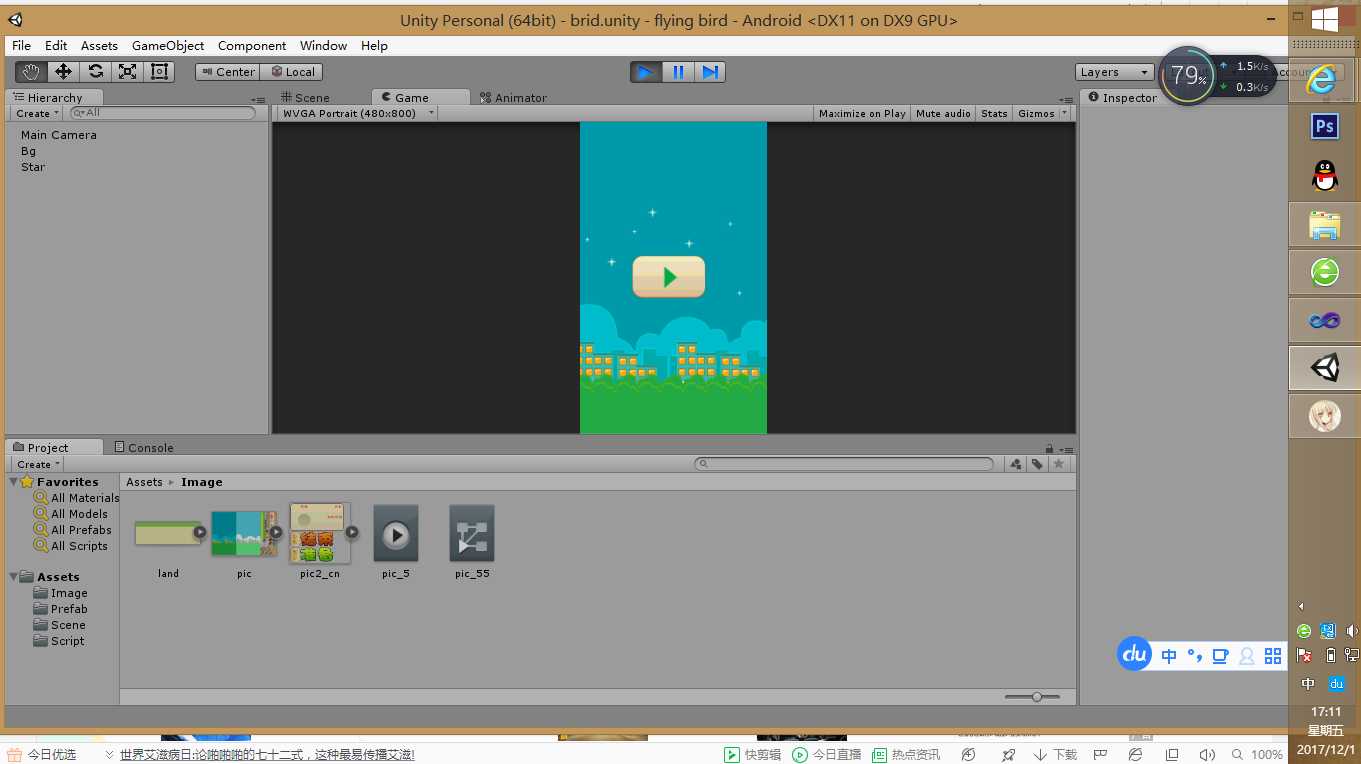Toggle pivot mode Center button
The height and width of the screenshot is (764, 1361).
point(228,71)
